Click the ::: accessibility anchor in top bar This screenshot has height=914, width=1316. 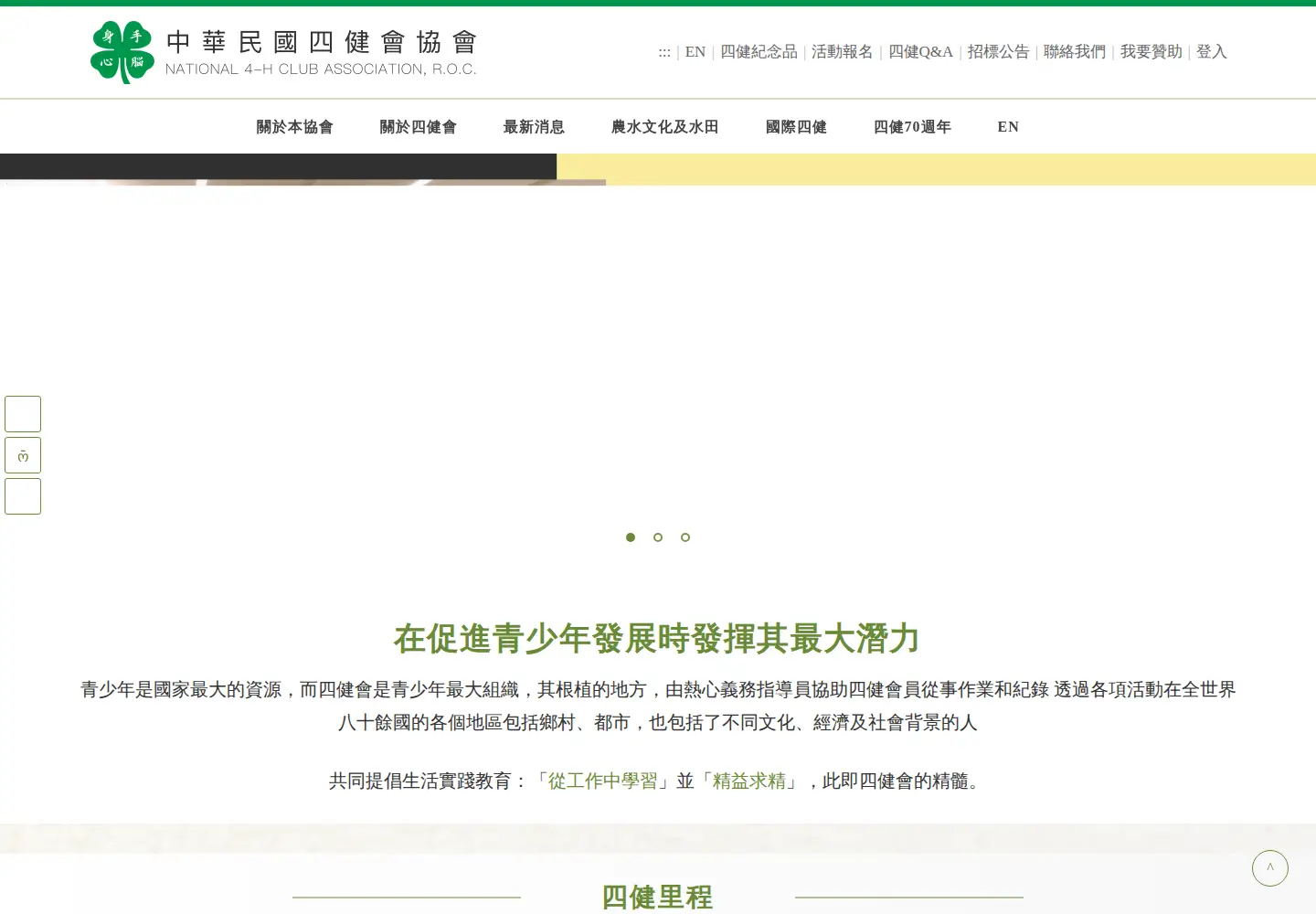664,52
